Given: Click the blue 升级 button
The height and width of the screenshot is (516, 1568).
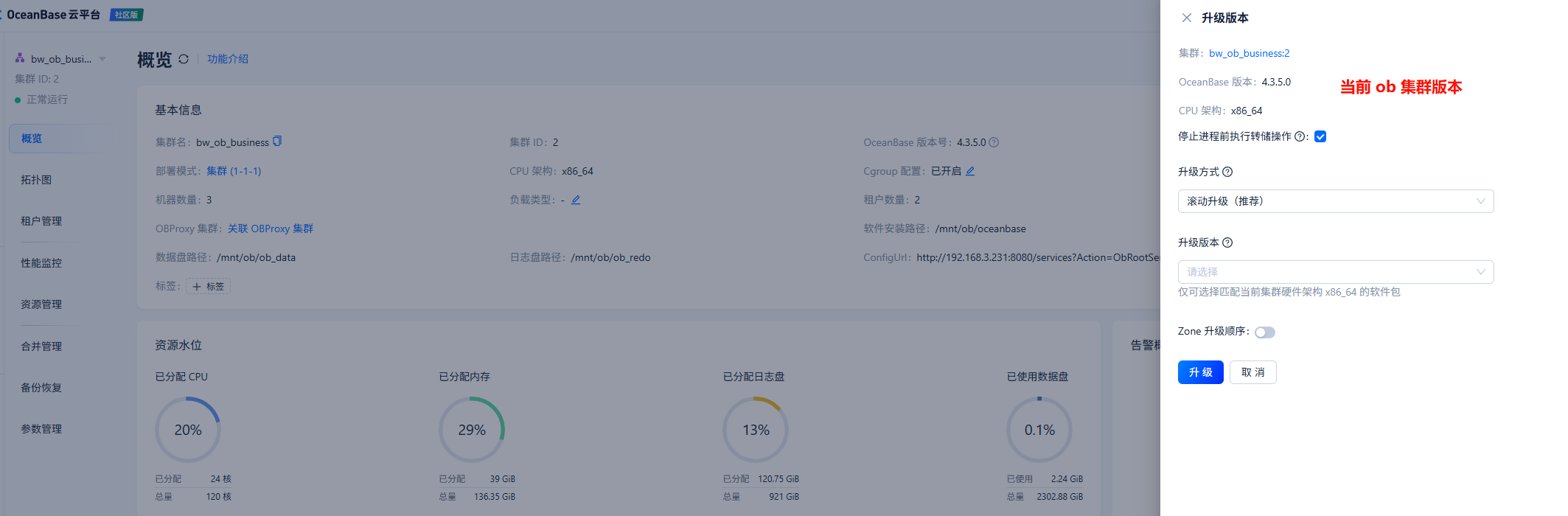Looking at the screenshot, I should (1201, 372).
